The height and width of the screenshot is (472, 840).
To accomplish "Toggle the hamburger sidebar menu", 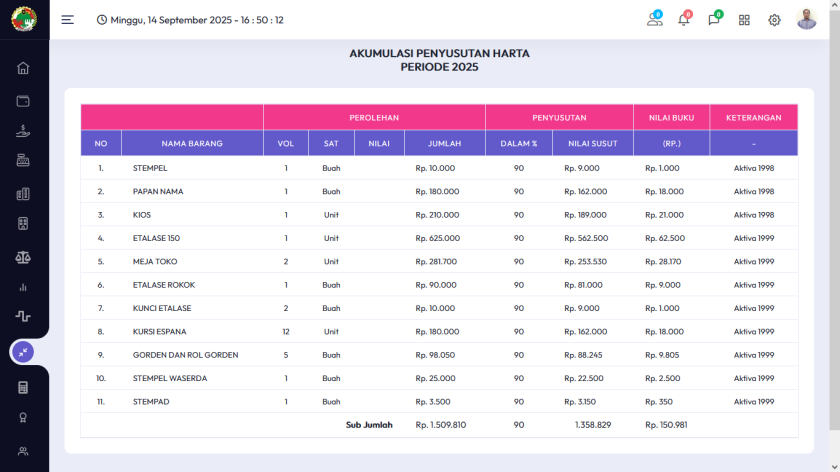I will click(x=67, y=20).
